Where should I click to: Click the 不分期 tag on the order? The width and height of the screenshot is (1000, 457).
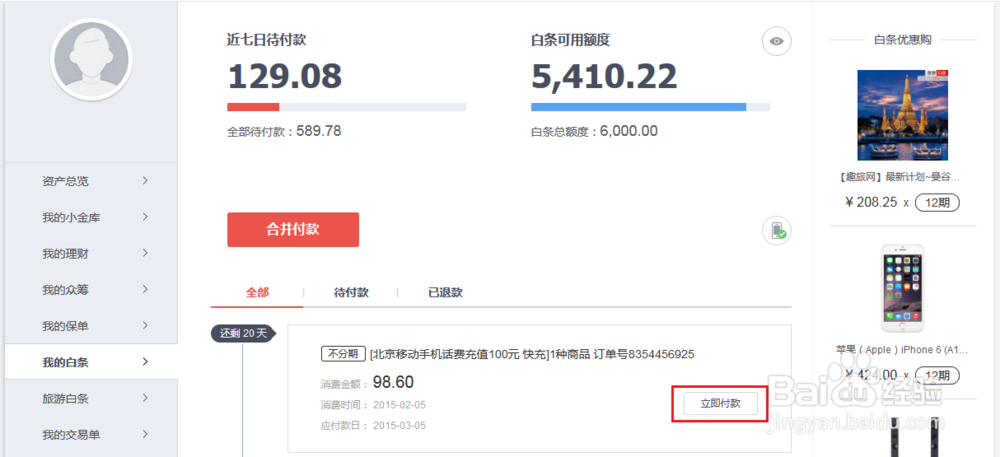point(343,354)
